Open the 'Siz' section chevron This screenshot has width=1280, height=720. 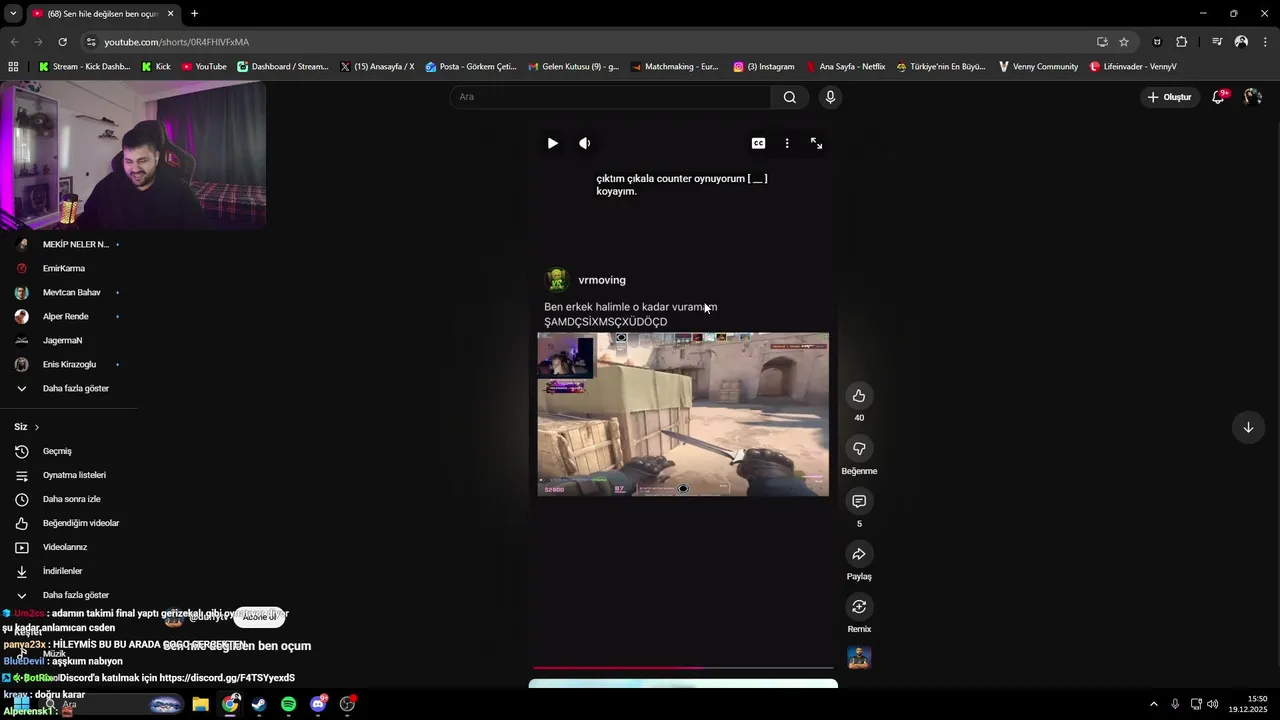click(37, 427)
